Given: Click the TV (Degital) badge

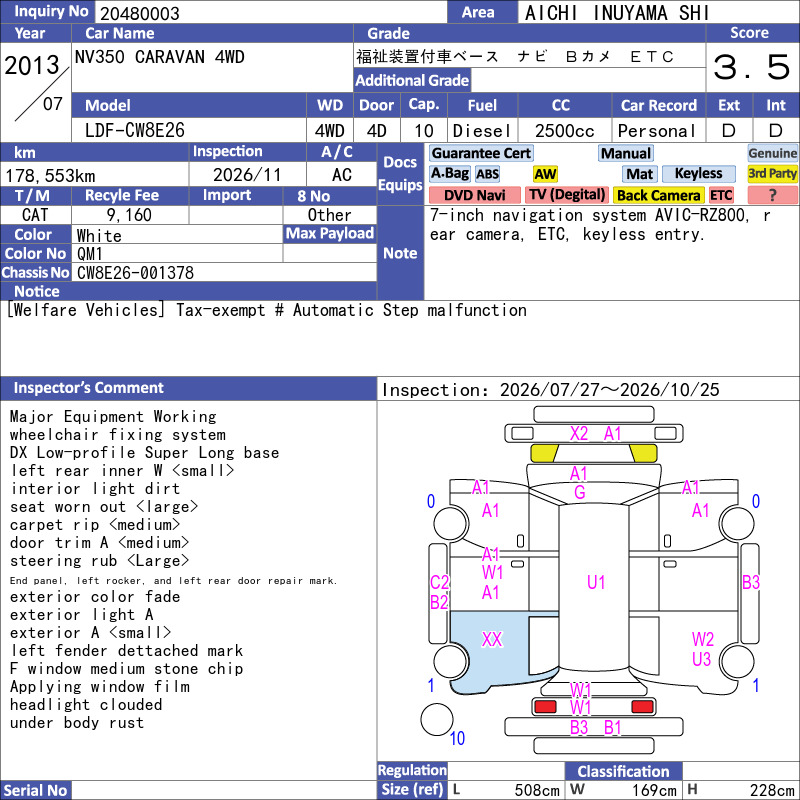Looking at the screenshot, I should click(567, 195).
